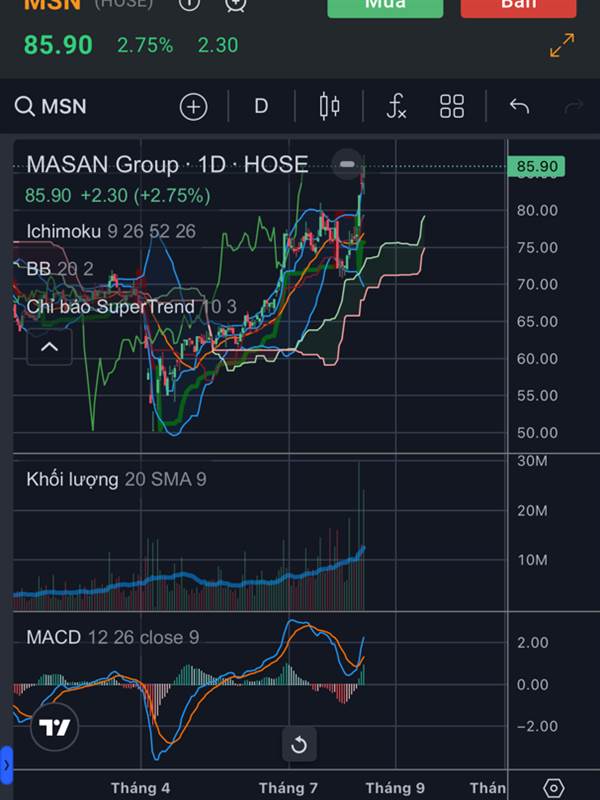Open the candlestick chart type menu
This screenshot has height=800, width=600.
[329, 107]
